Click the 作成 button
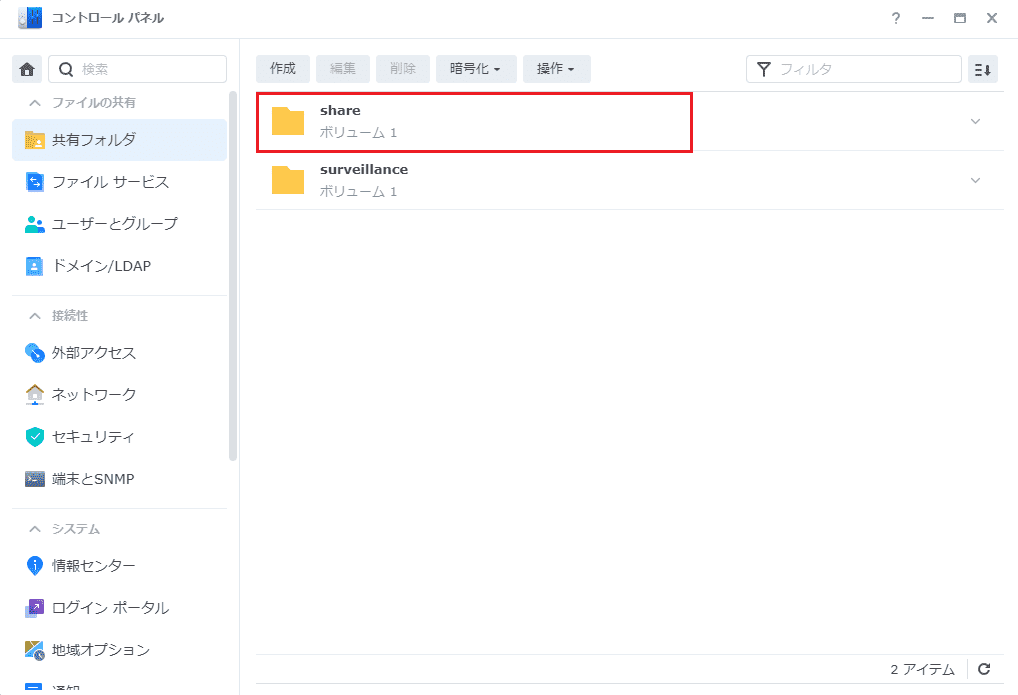The width and height of the screenshot is (1018, 695). (282, 69)
